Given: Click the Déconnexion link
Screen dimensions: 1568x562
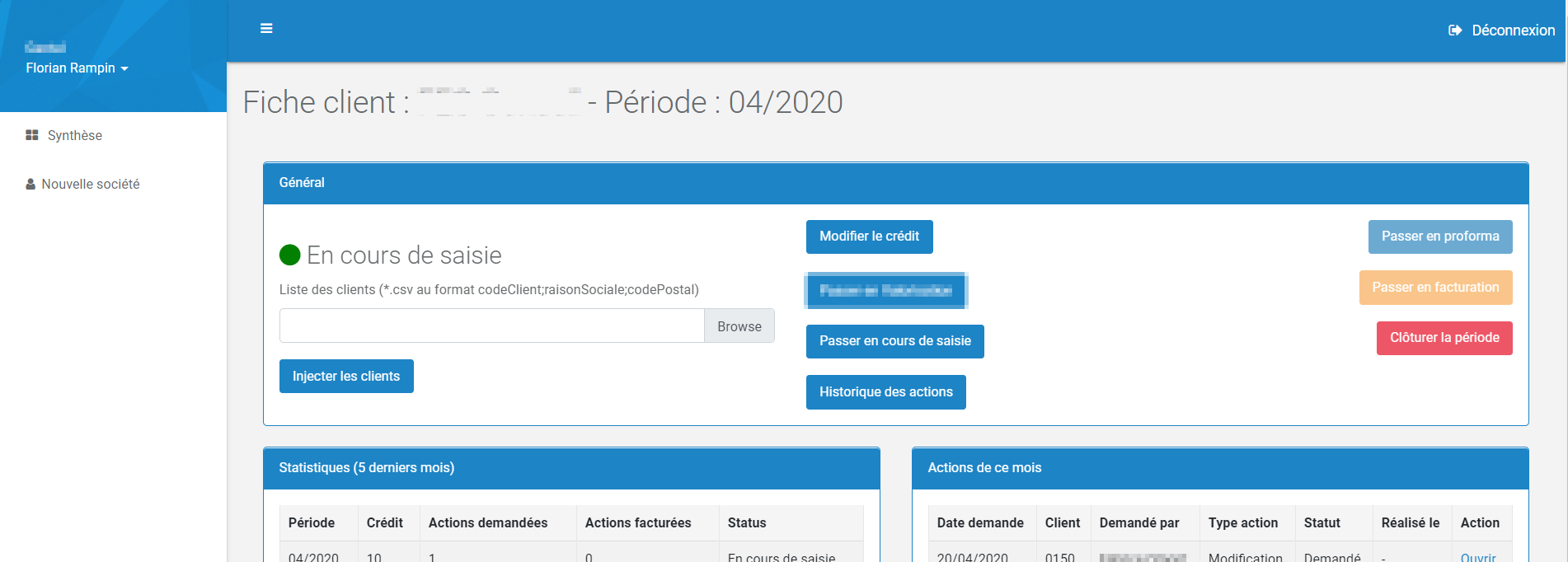Looking at the screenshot, I should 1512,30.
